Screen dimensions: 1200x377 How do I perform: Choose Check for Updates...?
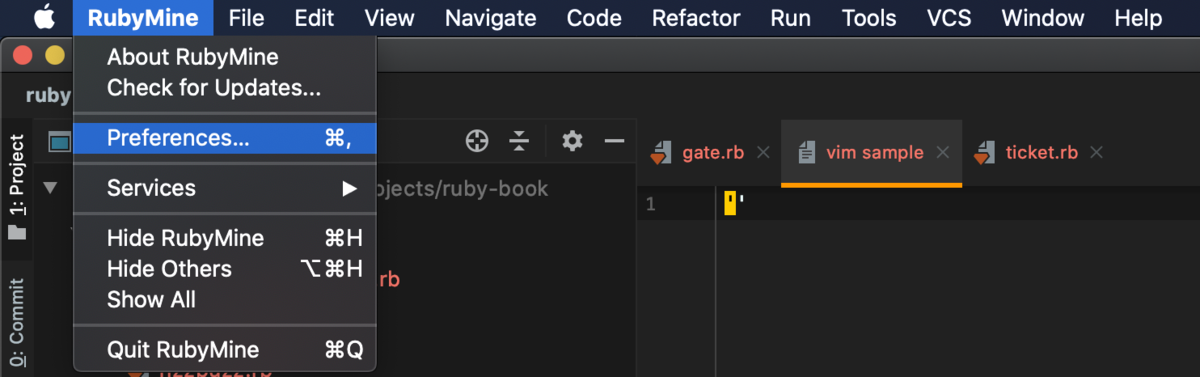click(x=214, y=88)
